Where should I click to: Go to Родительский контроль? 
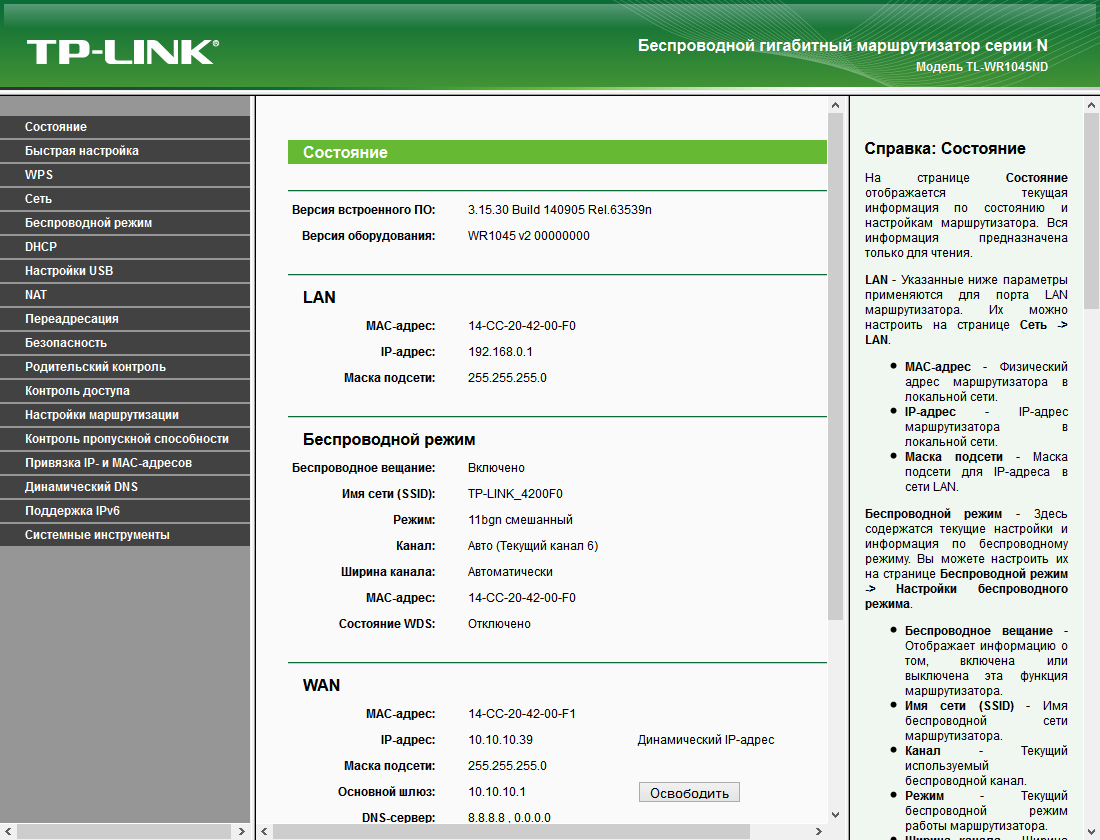125,366
